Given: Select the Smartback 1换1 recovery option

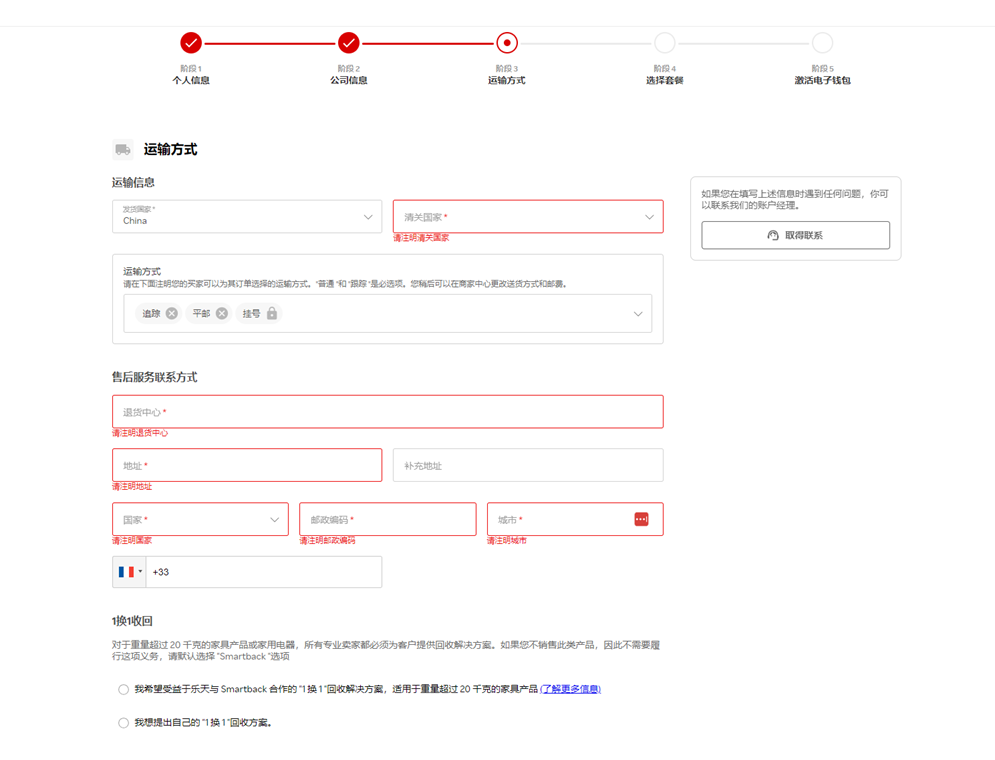Looking at the screenshot, I should click(121, 689).
